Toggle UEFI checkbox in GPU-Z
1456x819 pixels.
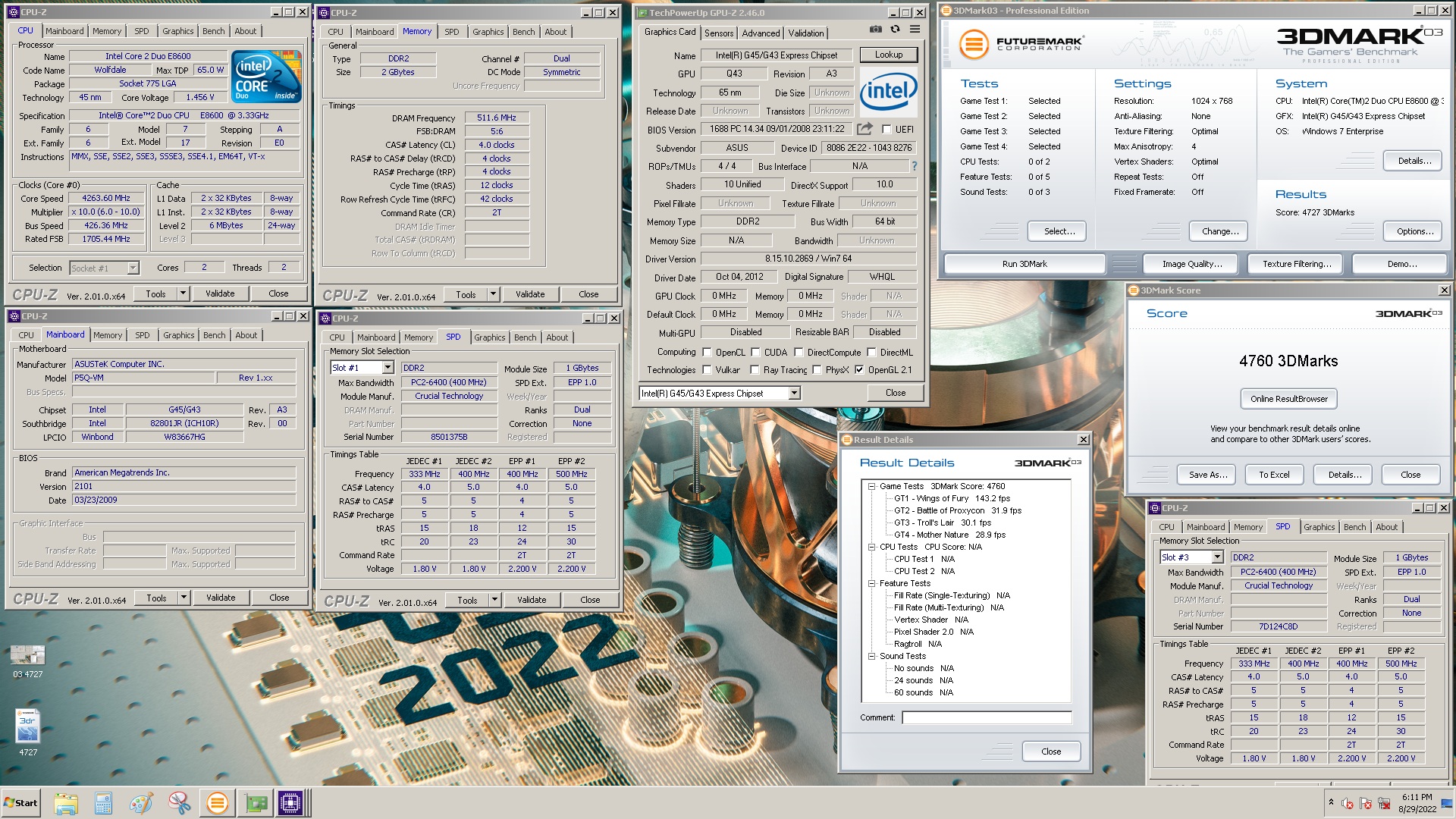(x=886, y=130)
